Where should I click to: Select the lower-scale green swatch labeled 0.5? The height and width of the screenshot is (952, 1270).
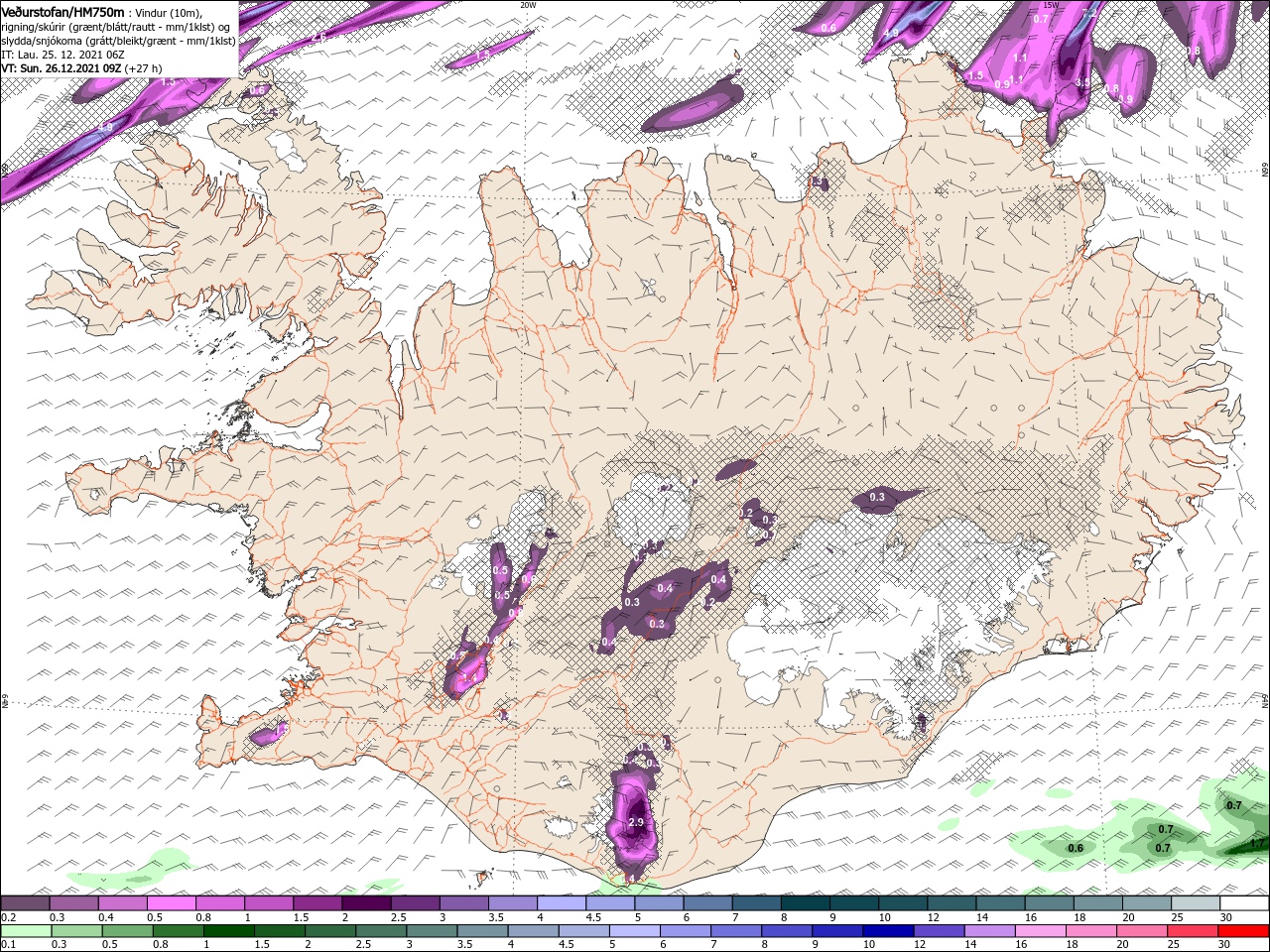pyautogui.click(x=127, y=930)
